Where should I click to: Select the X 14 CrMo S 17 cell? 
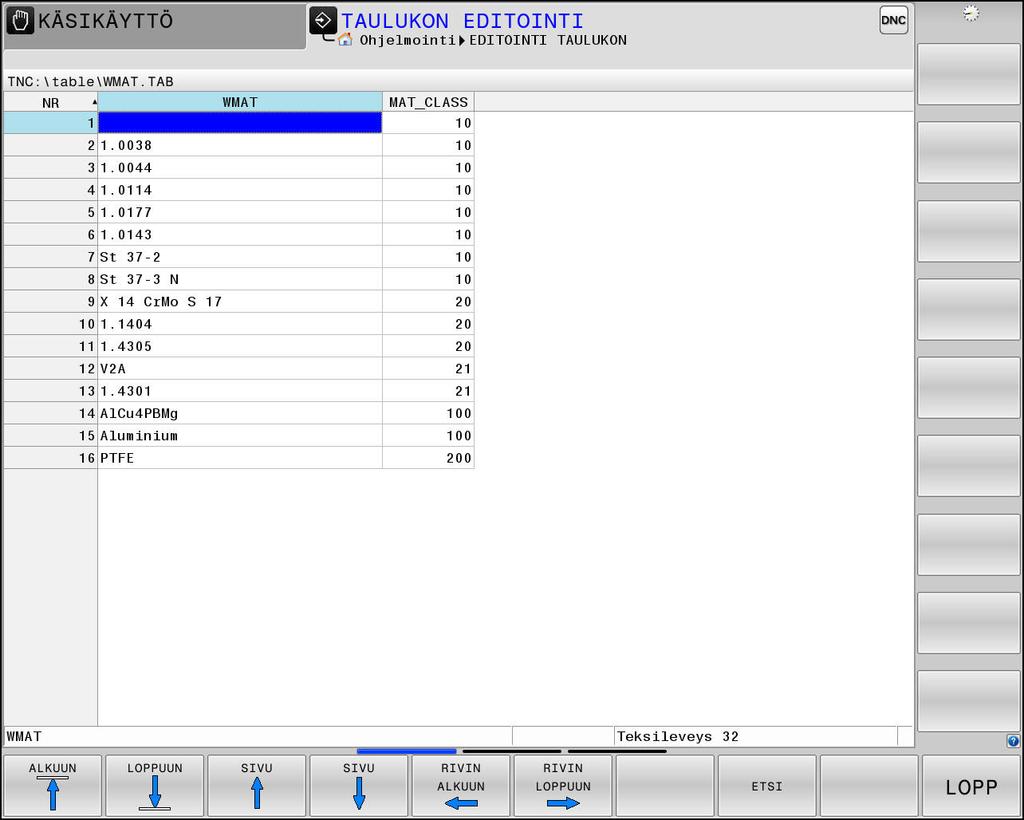tap(240, 302)
